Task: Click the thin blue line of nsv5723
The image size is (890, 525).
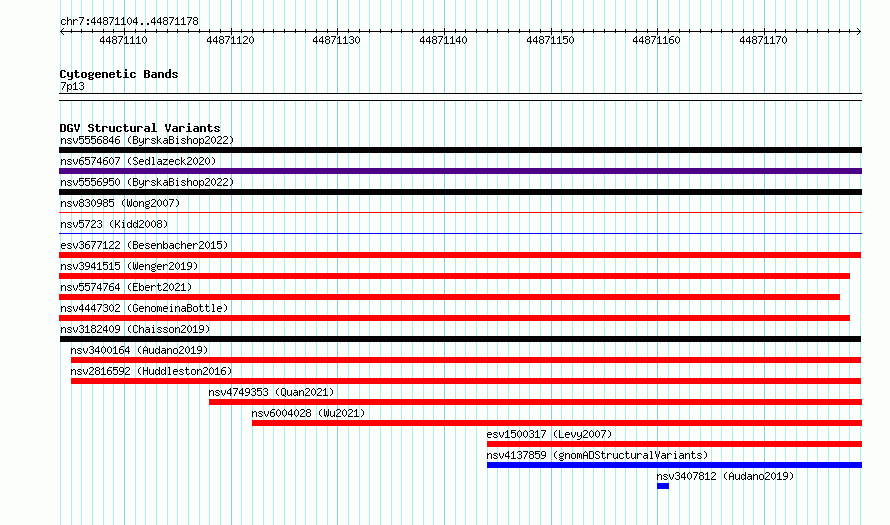Action: [460, 233]
